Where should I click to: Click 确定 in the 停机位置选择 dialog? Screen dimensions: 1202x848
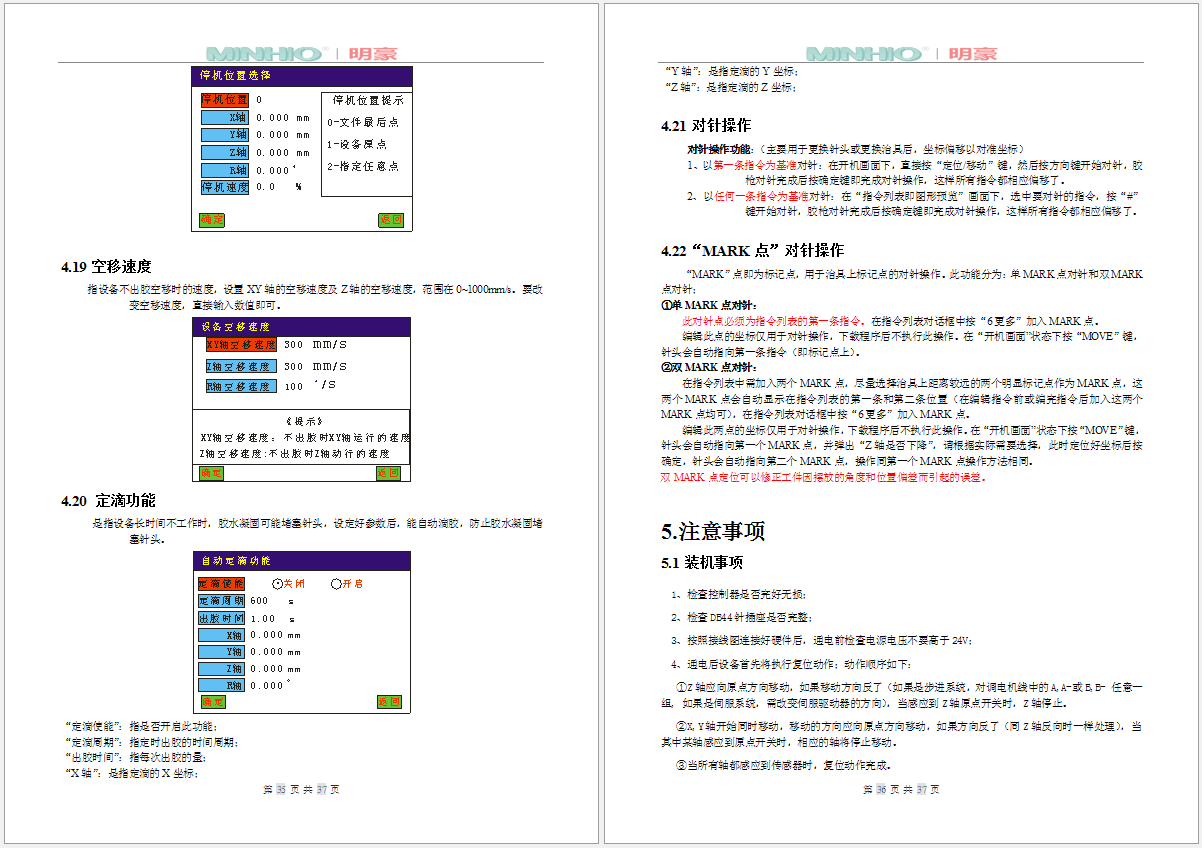pyautogui.click(x=212, y=220)
